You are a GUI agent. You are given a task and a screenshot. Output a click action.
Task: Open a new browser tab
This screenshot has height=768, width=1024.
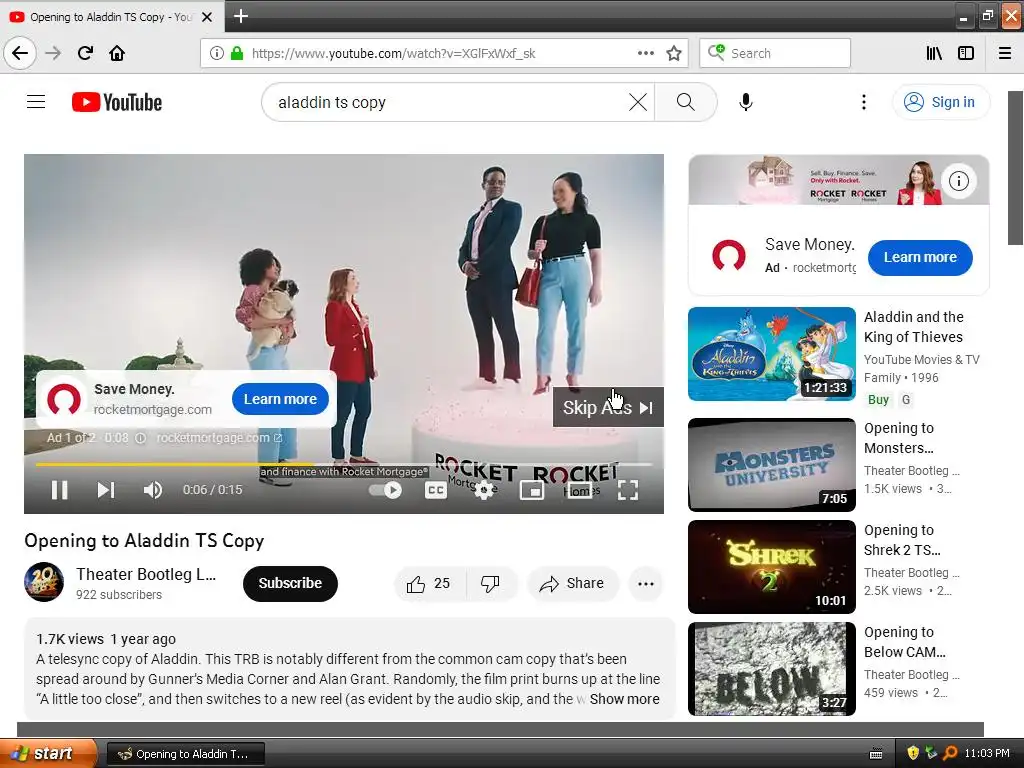(x=240, y=16)
